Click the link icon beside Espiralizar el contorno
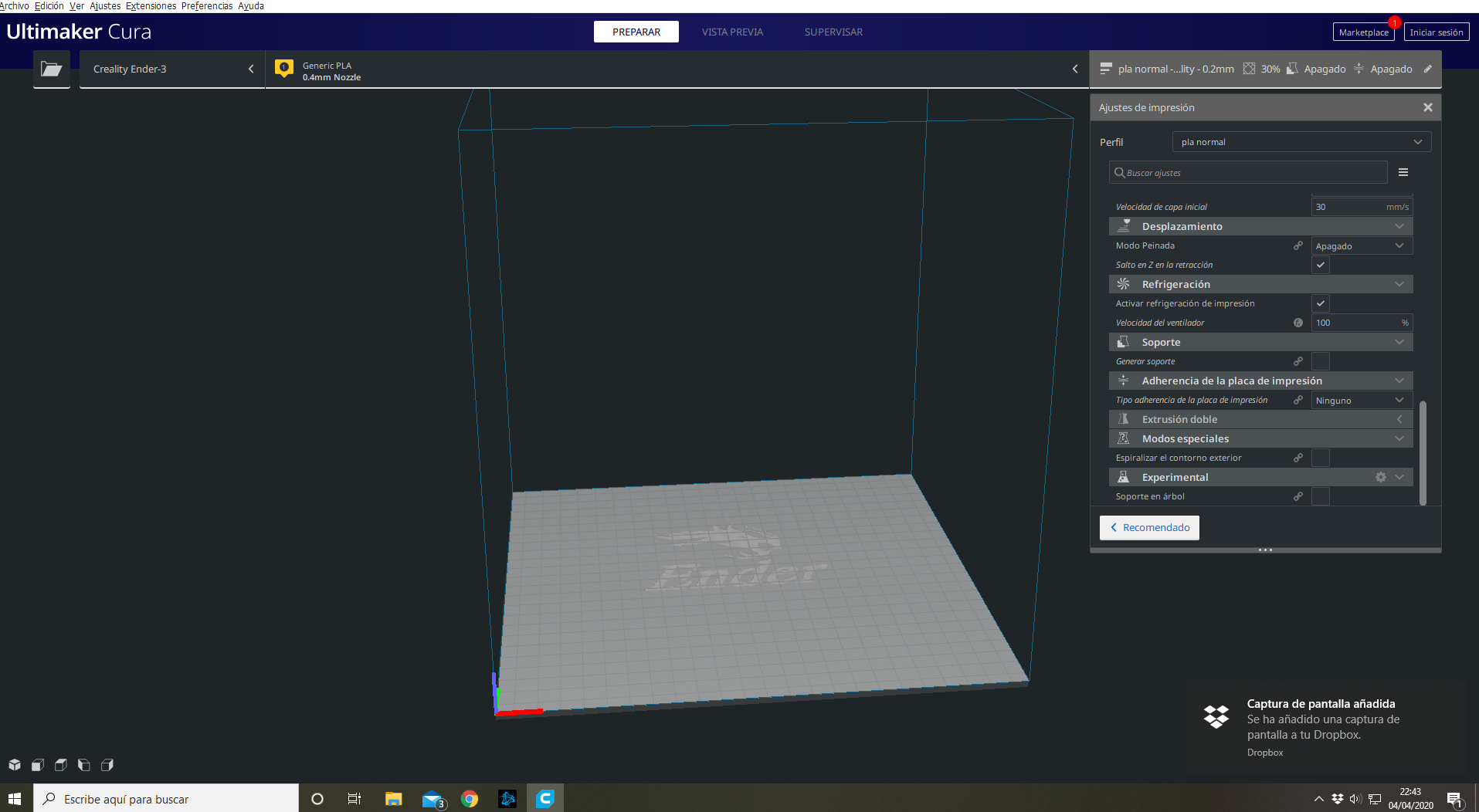1479x812 pixels. (1298, 458)
